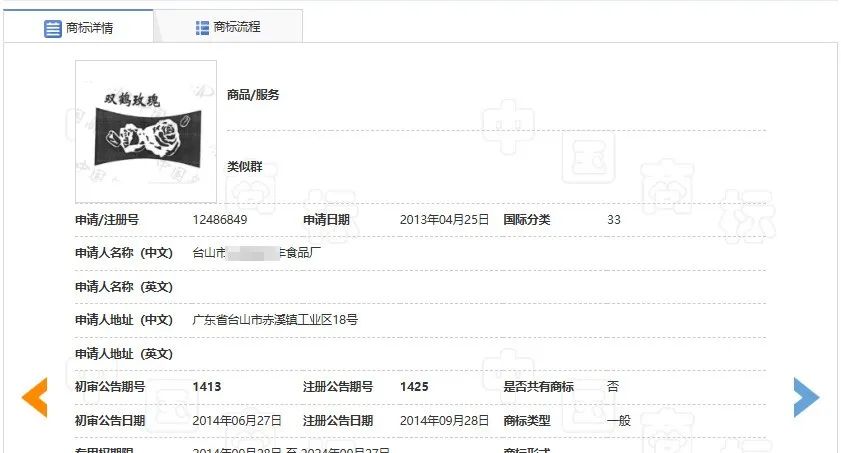Select preliminary announcement issue 1413
Viewport: 841px width, 453px height.
click(207, 387)
